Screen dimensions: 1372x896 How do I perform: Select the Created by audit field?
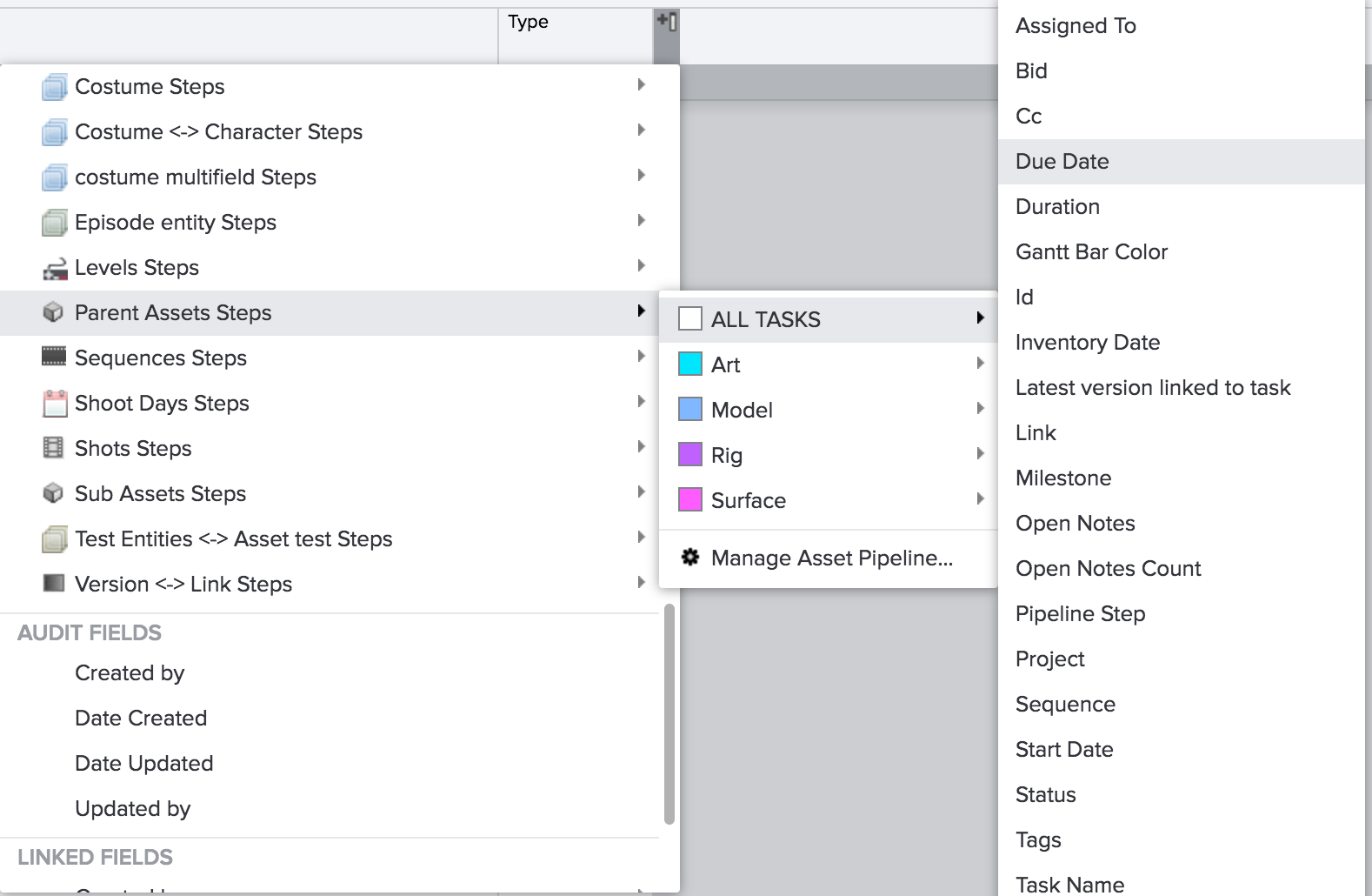click(x=130, y=673)
